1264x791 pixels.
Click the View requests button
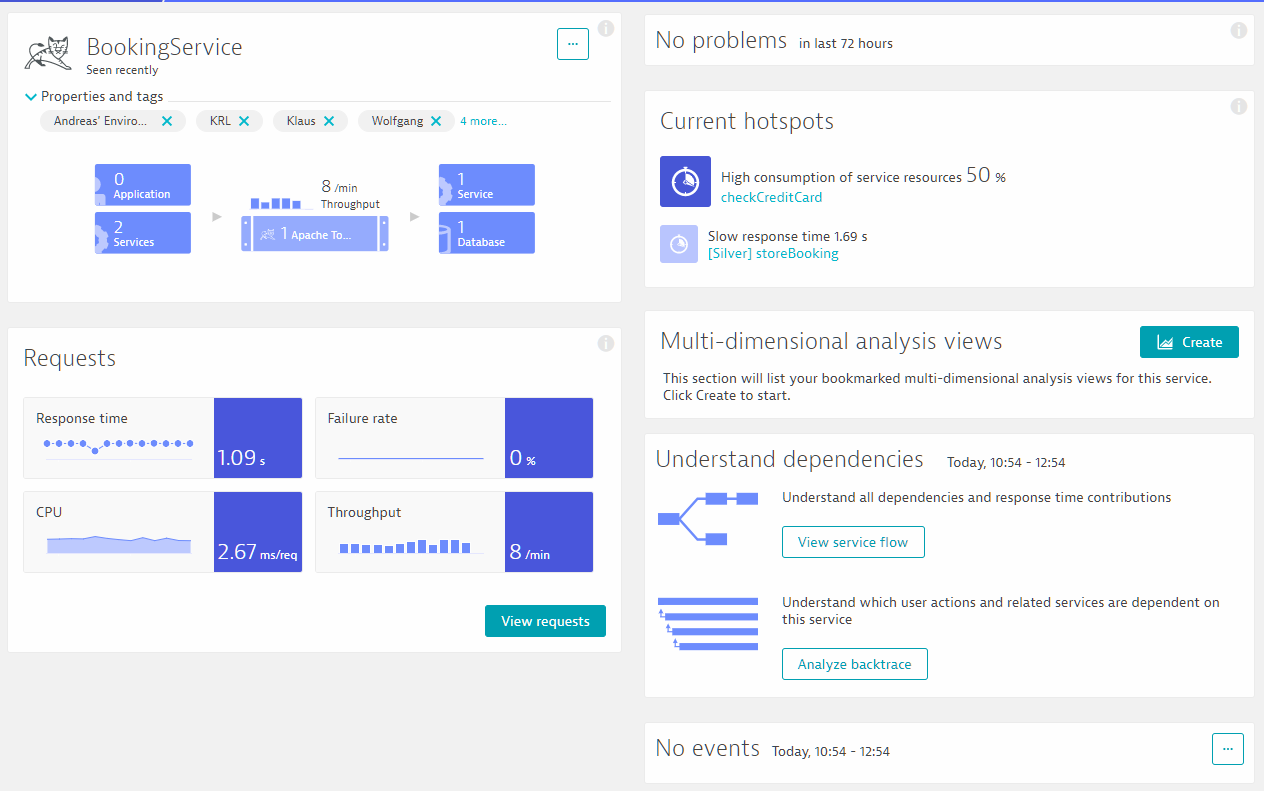(545, 621)
